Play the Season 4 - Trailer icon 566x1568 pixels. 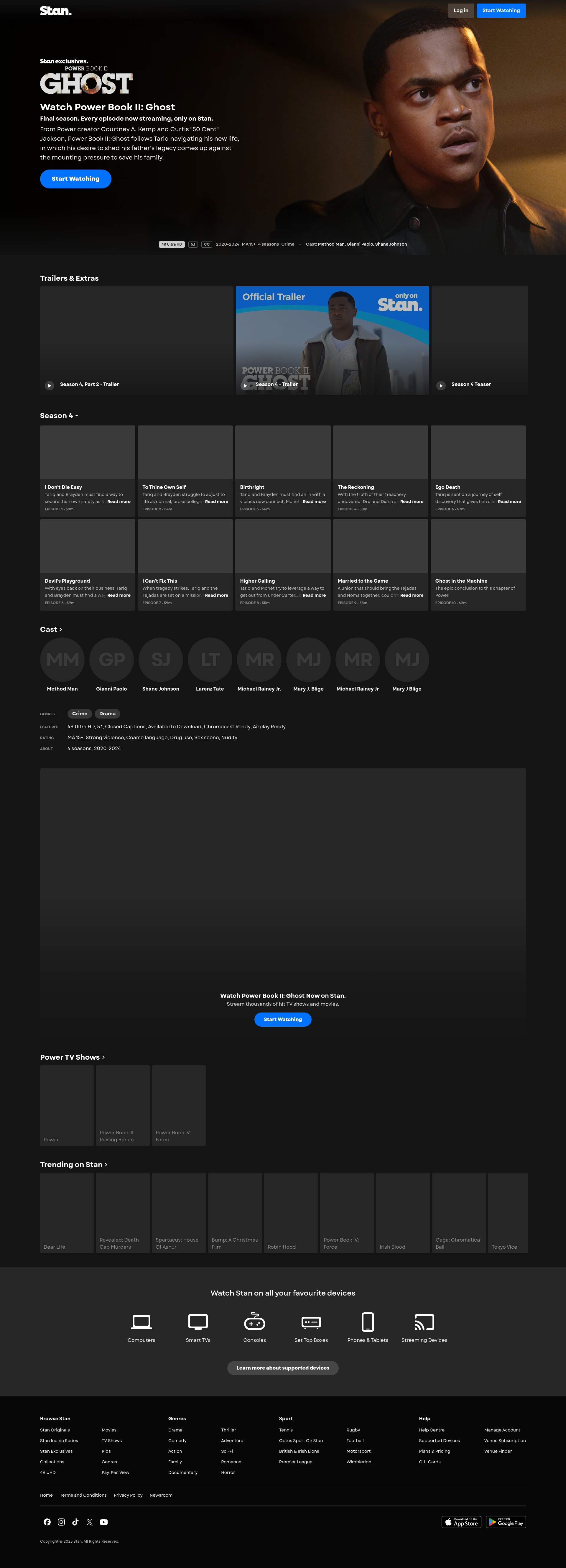[x=245, y=385]
